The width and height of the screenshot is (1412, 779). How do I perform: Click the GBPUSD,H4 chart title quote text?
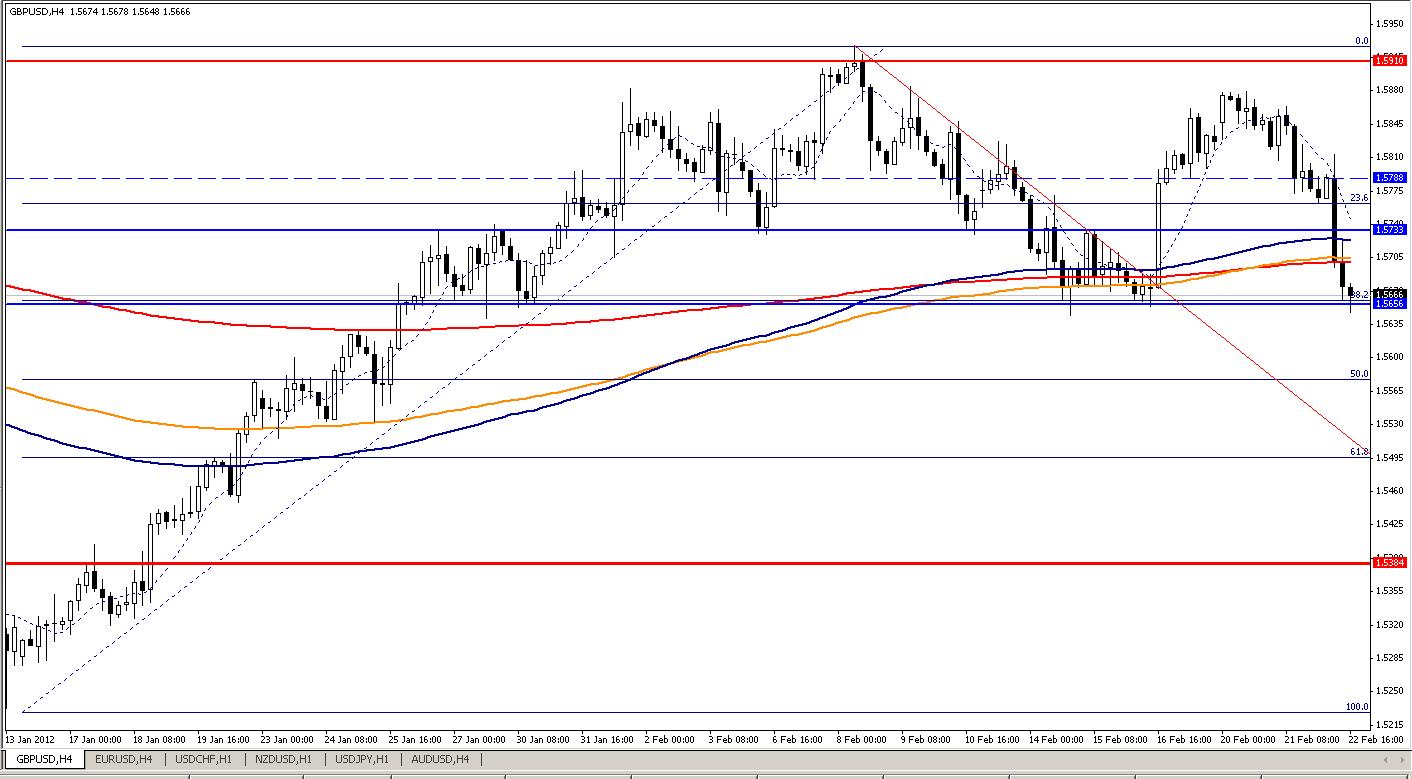(x=98, y=12)
